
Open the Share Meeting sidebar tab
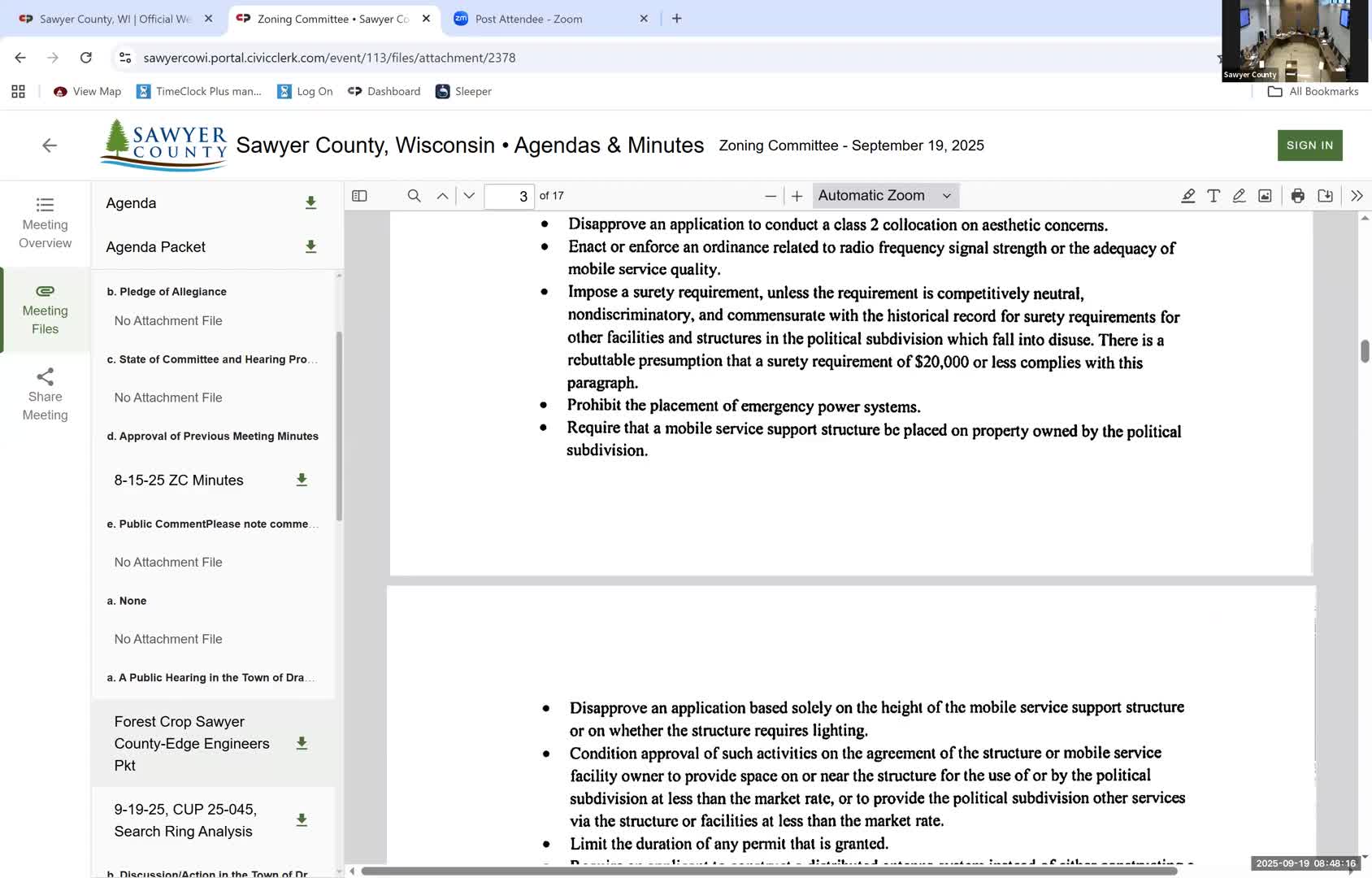[46, 394]
